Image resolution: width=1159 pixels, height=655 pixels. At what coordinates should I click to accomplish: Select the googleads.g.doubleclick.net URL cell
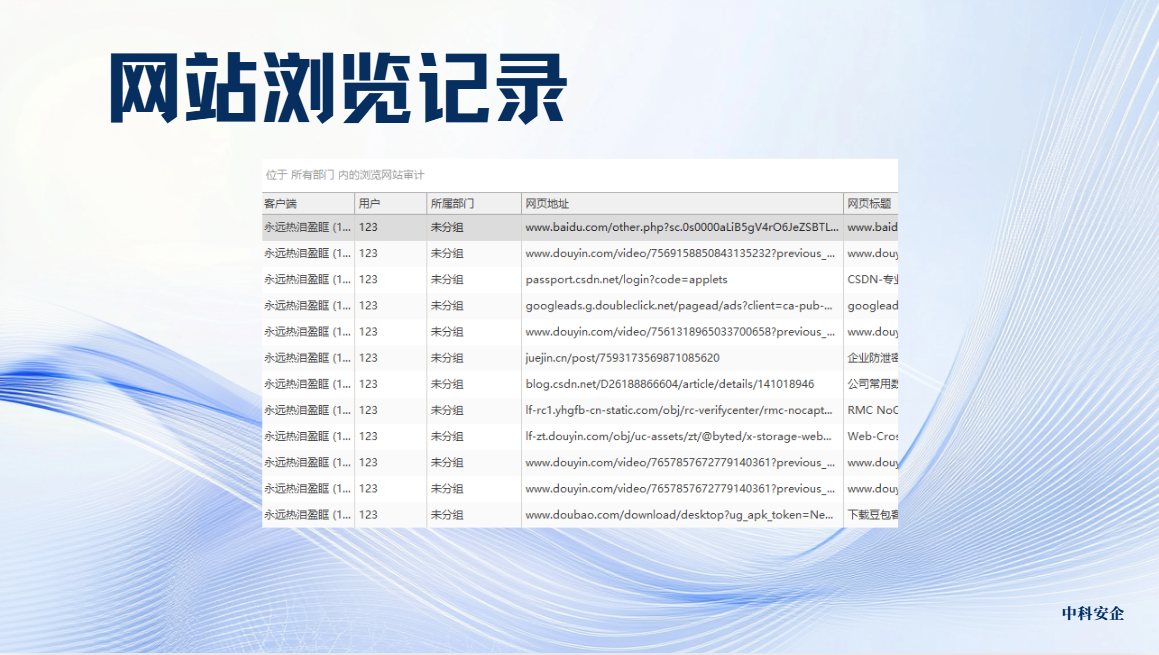[x=682, y=305]
